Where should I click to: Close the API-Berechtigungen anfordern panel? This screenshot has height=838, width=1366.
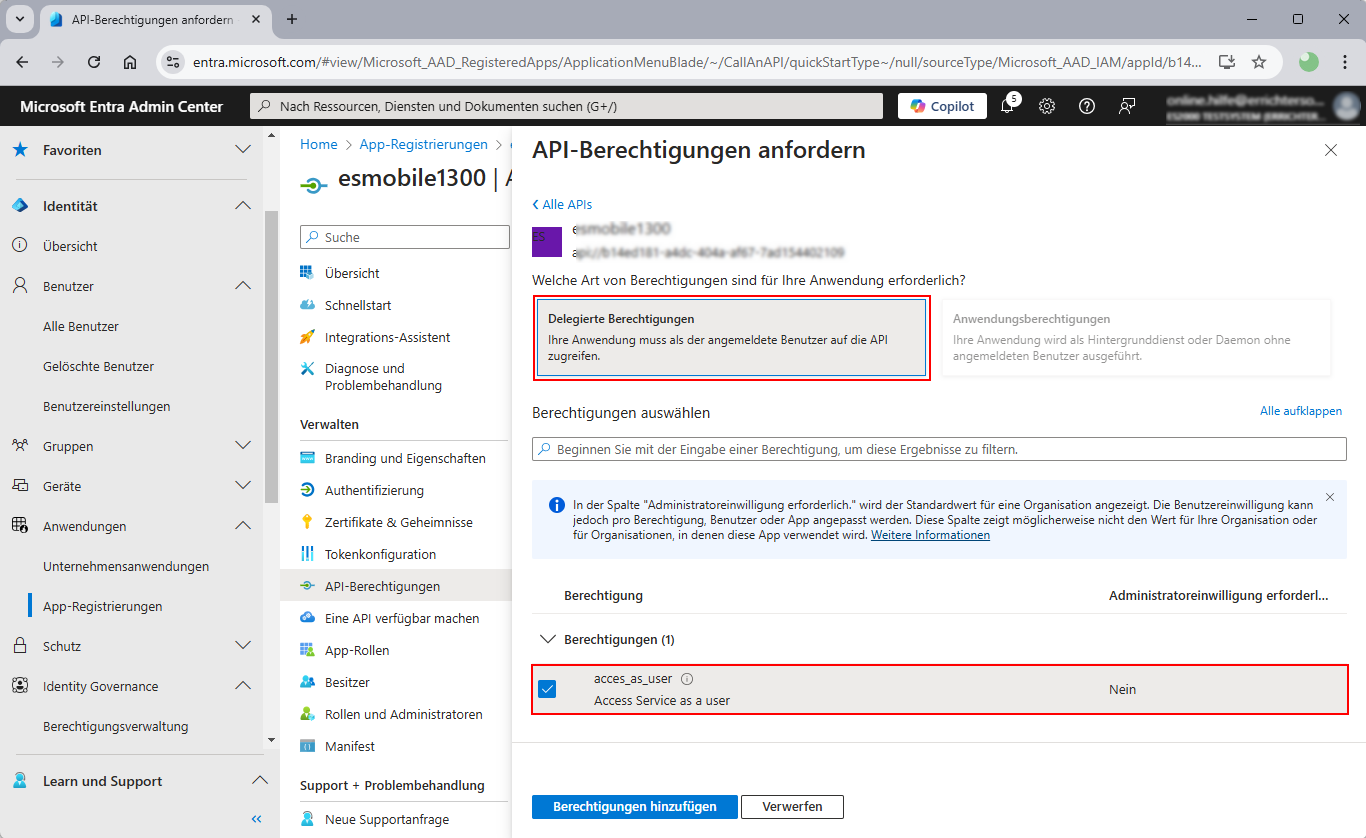click(x=1330, y=150)
